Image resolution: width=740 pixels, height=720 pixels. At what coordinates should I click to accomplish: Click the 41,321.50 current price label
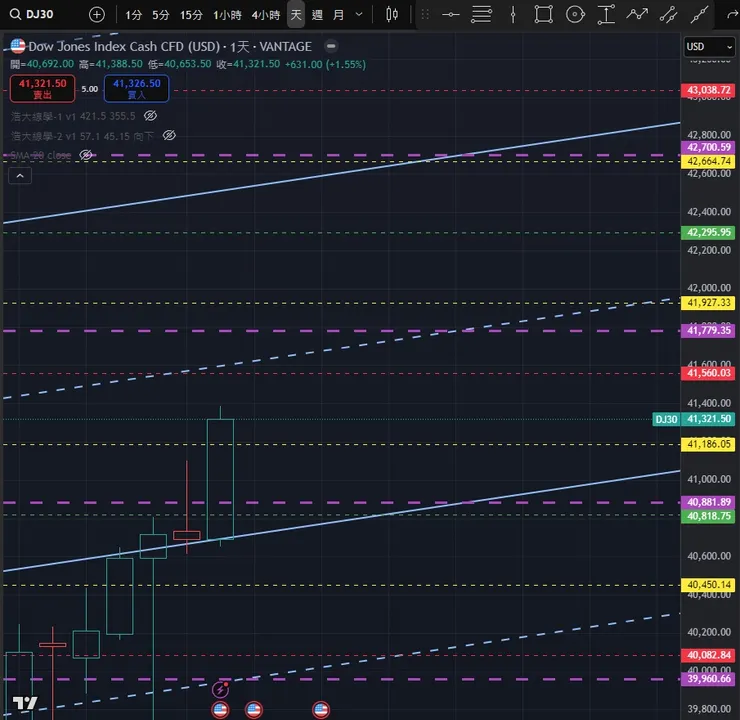[708, 419]
